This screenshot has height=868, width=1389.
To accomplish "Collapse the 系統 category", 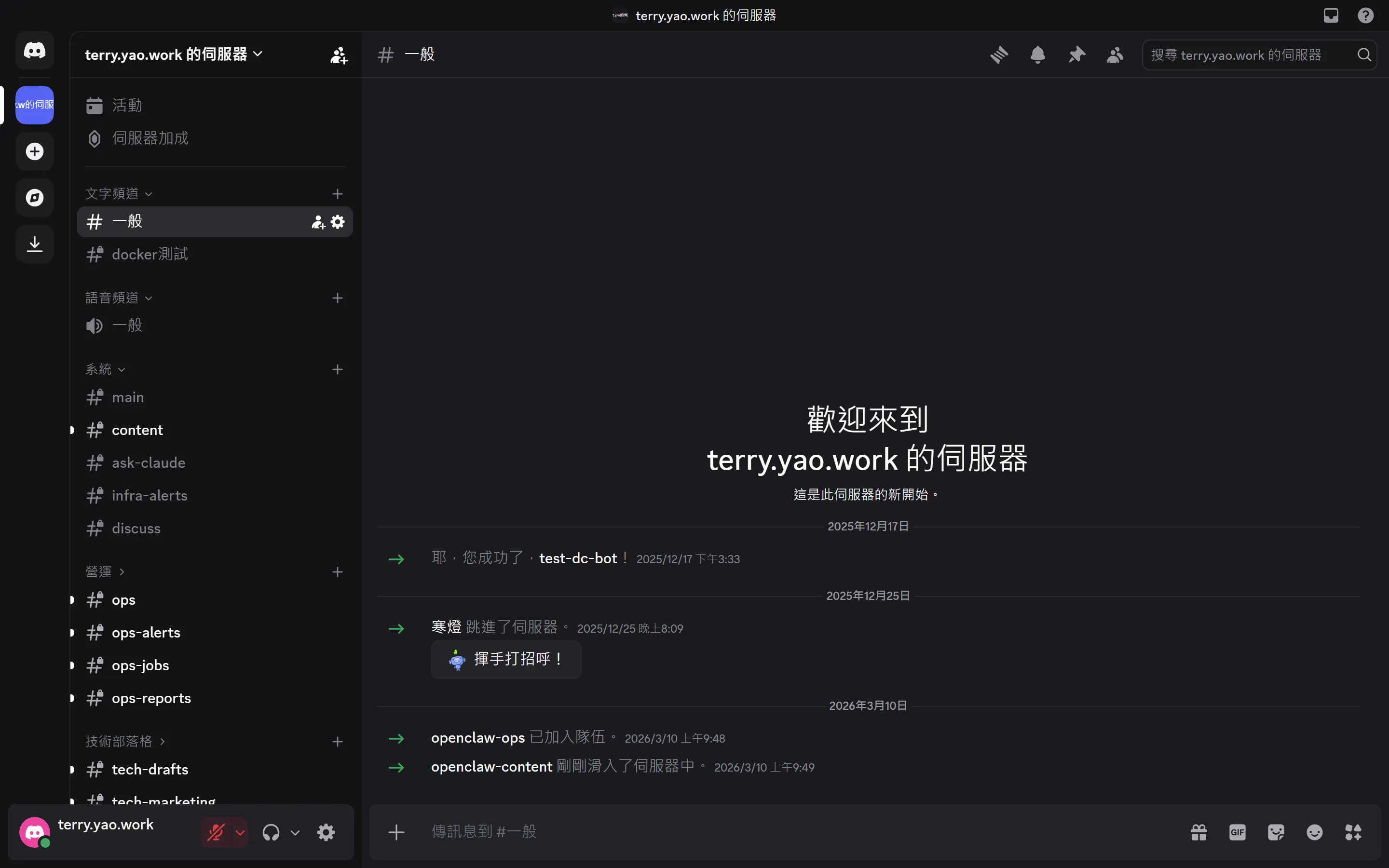I will pyautogui.click(x=105, y=370).
